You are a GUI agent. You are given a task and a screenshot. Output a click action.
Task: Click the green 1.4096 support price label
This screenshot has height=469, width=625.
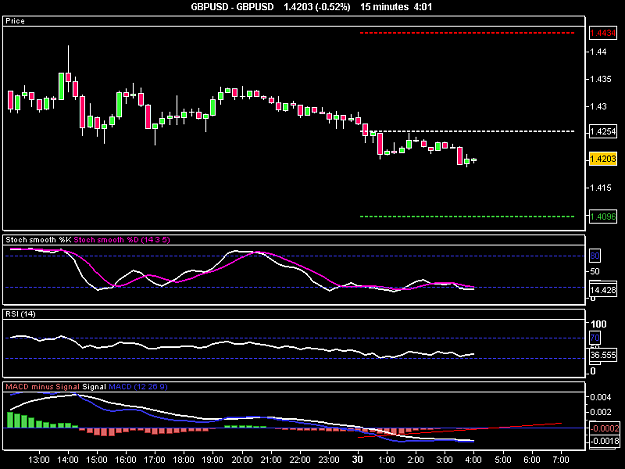coord(603,217)
